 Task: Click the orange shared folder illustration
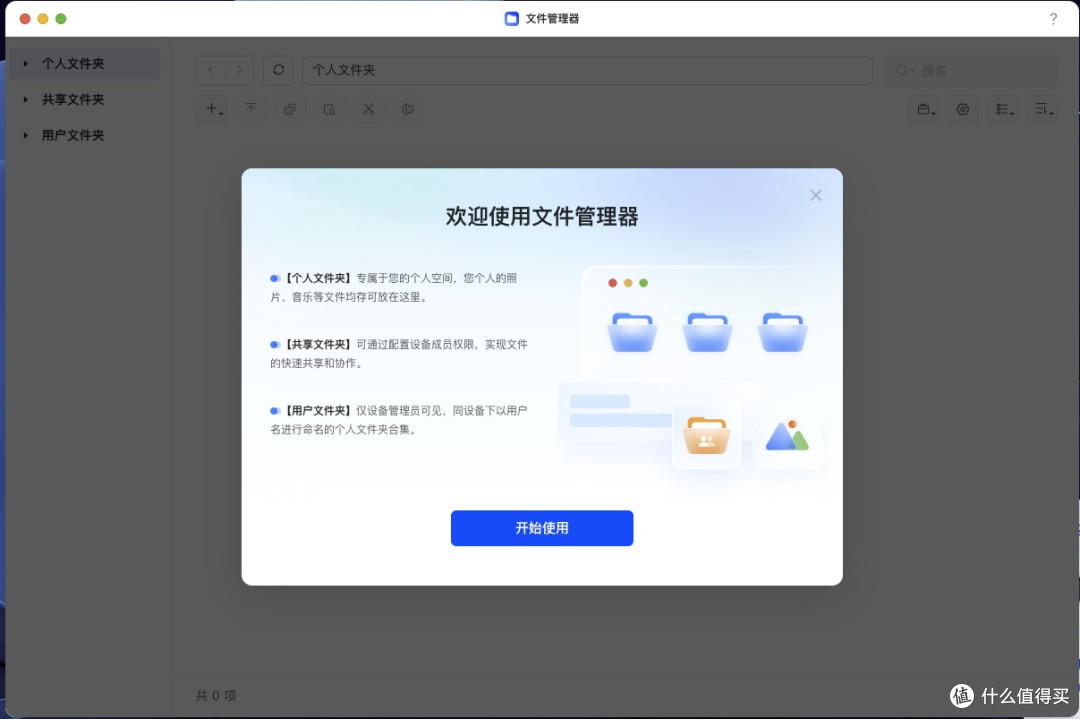tap(706, 435)
